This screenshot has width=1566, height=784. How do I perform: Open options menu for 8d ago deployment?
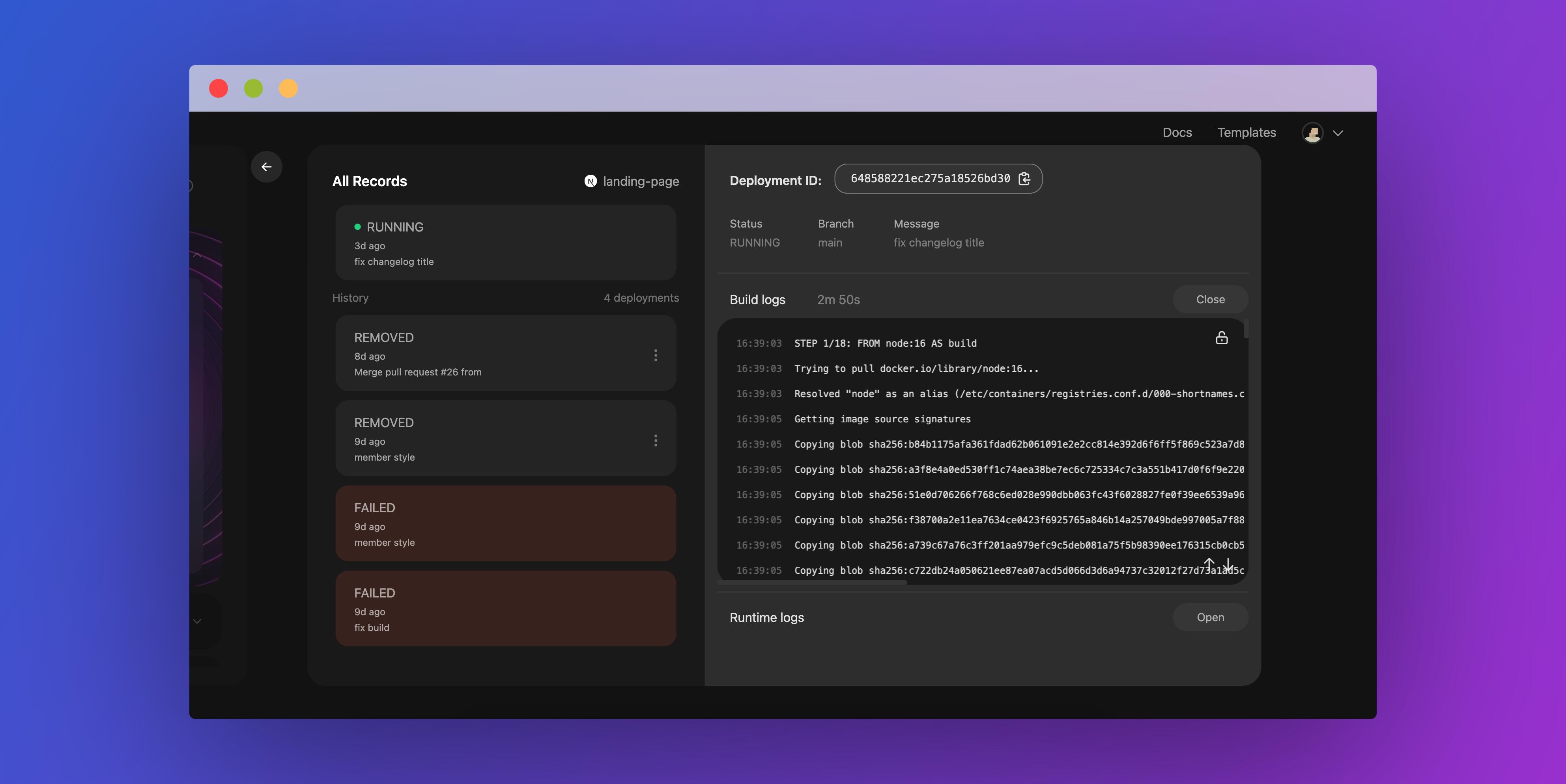[655, 356]
